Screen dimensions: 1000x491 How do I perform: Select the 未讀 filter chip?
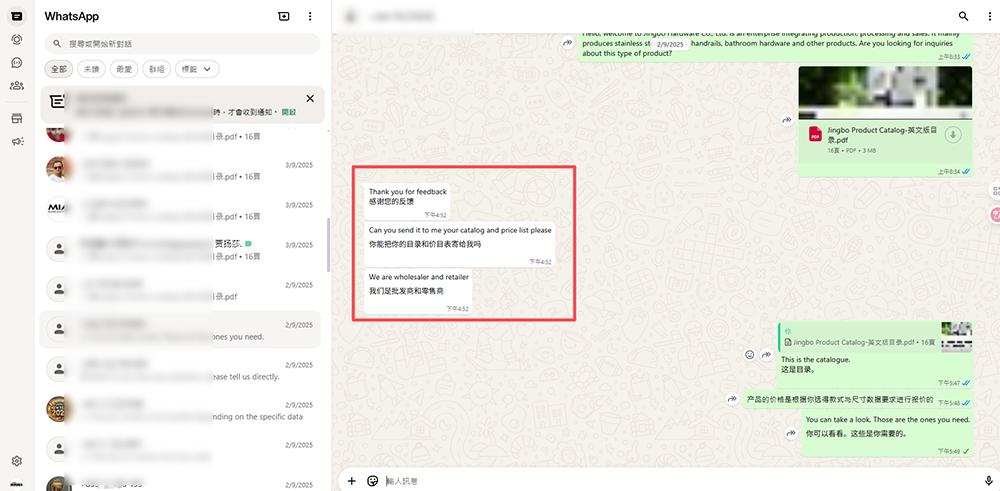[x=91, y=69]
